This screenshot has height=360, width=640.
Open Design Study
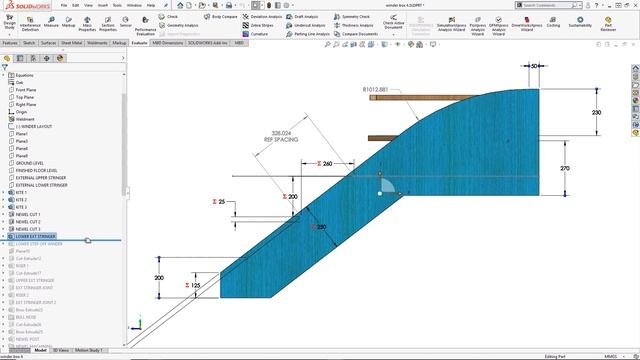coord(9,22)
